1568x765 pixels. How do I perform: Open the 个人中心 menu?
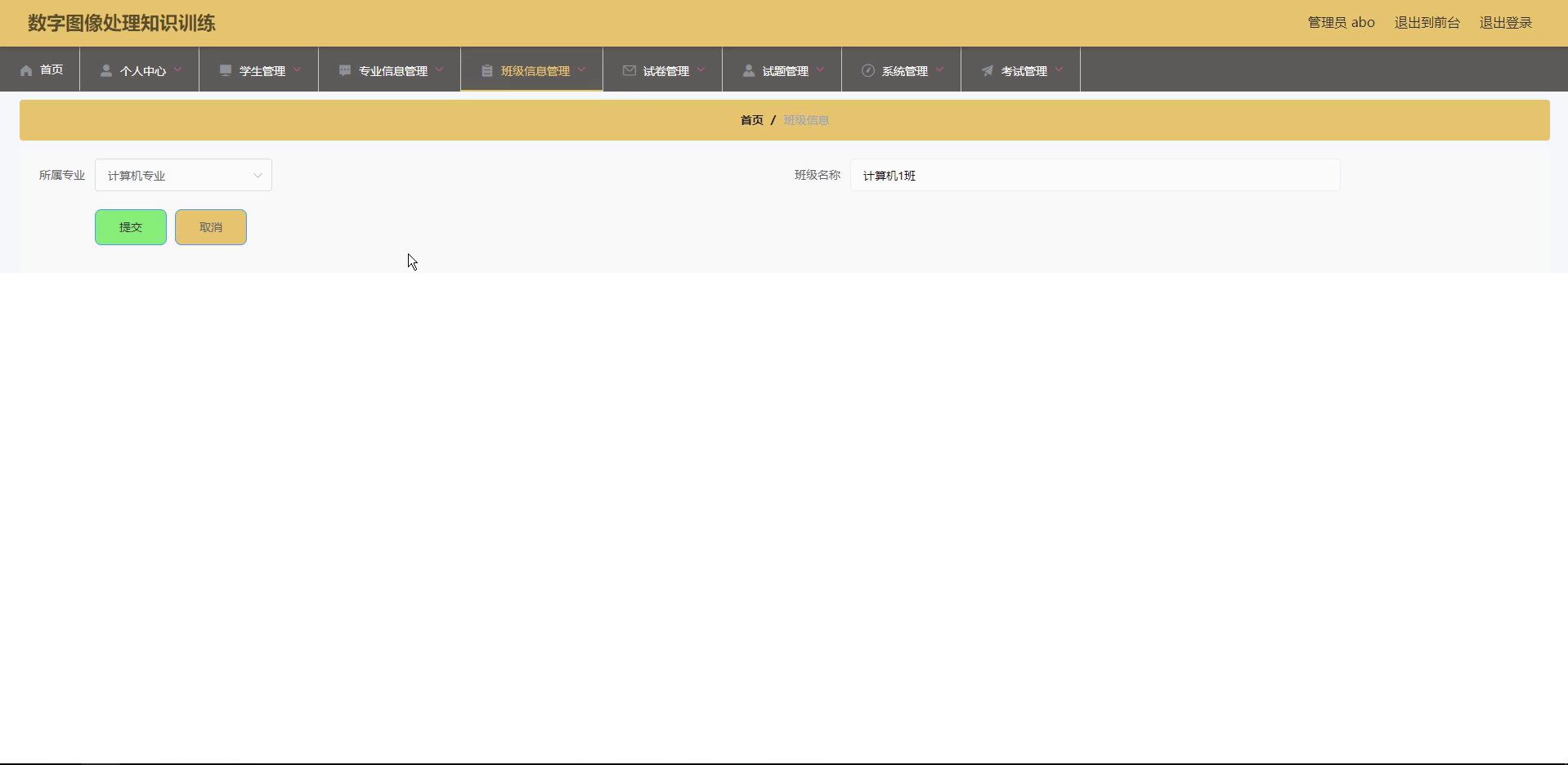[140, 69]
